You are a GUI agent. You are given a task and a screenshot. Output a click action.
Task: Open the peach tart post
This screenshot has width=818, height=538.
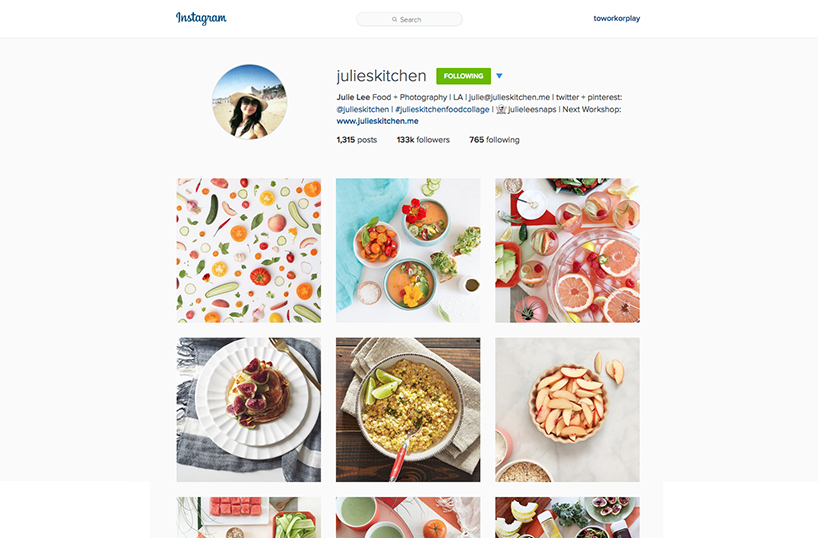tap(567, 410)
